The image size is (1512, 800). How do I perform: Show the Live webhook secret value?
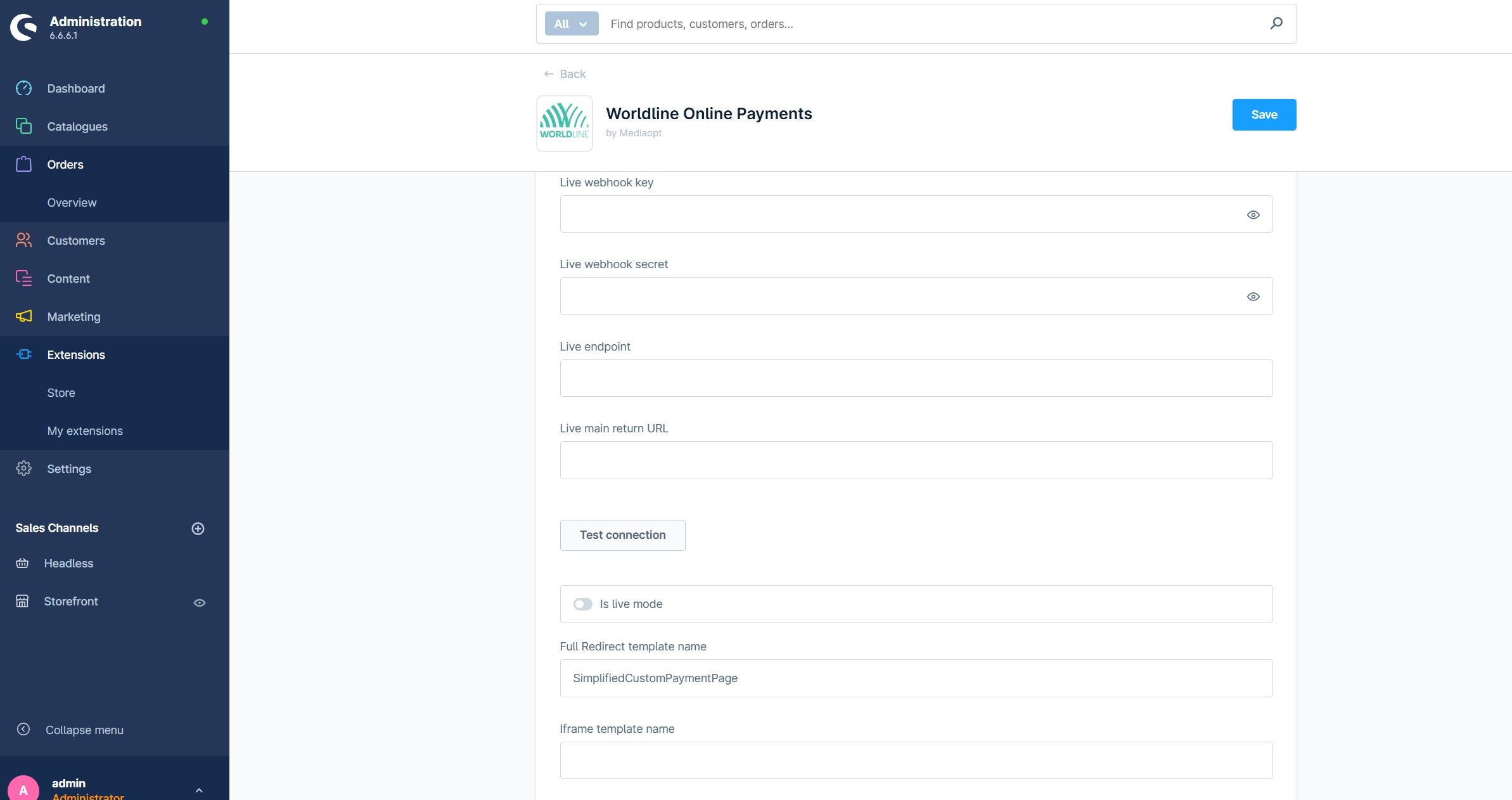click(x=1253, y=297)
